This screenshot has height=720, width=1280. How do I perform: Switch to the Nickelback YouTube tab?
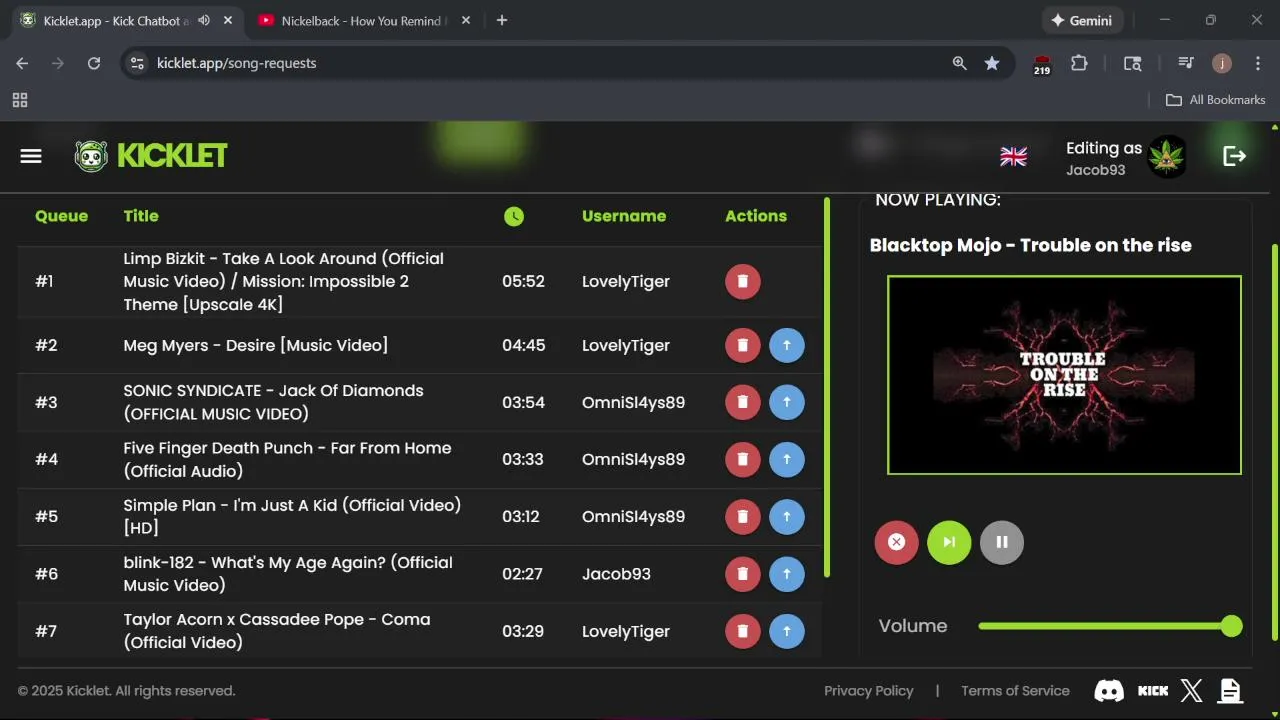[x=361, y=20]
